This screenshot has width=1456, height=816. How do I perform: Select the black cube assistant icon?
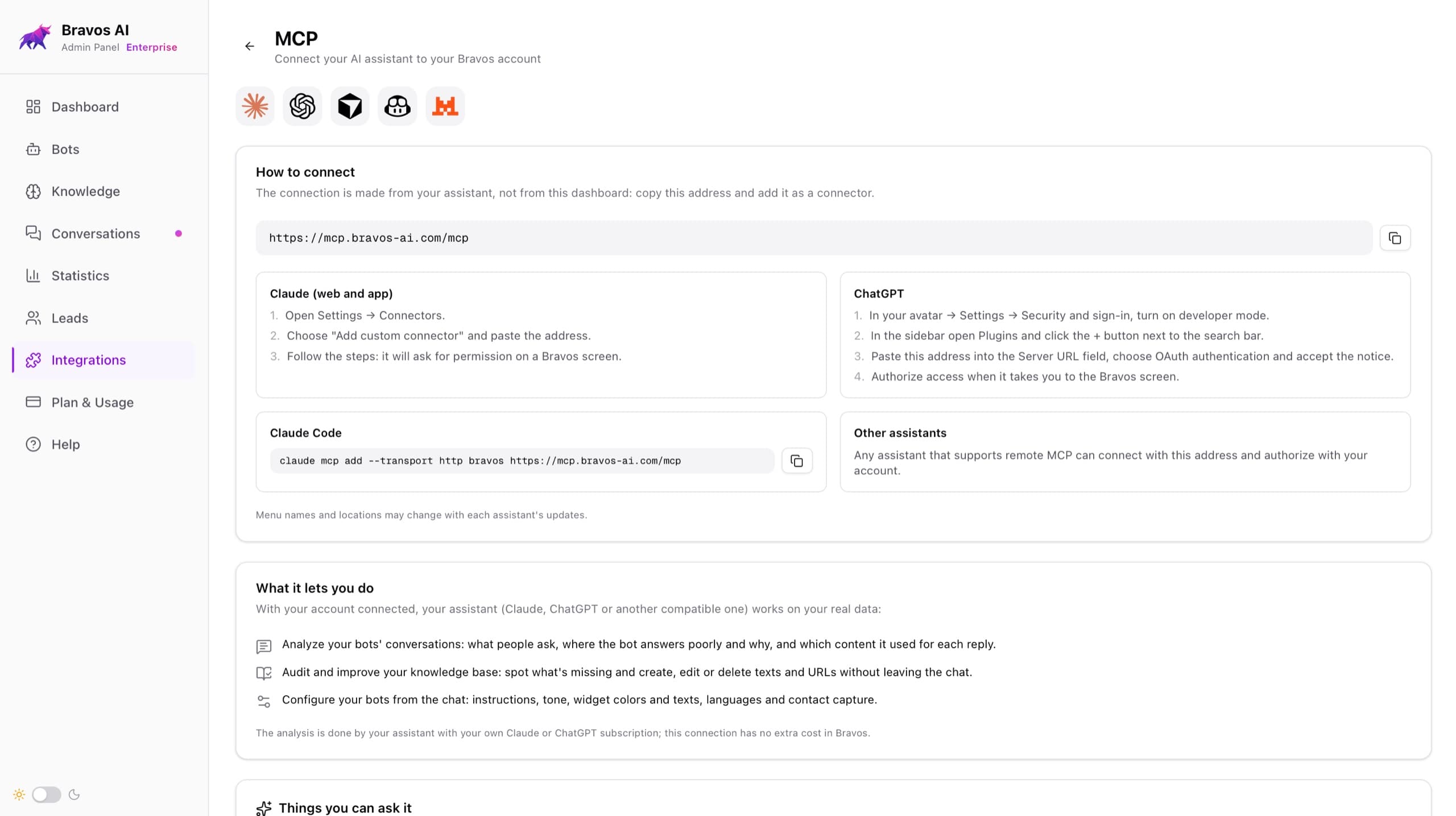tap(350, 106)
